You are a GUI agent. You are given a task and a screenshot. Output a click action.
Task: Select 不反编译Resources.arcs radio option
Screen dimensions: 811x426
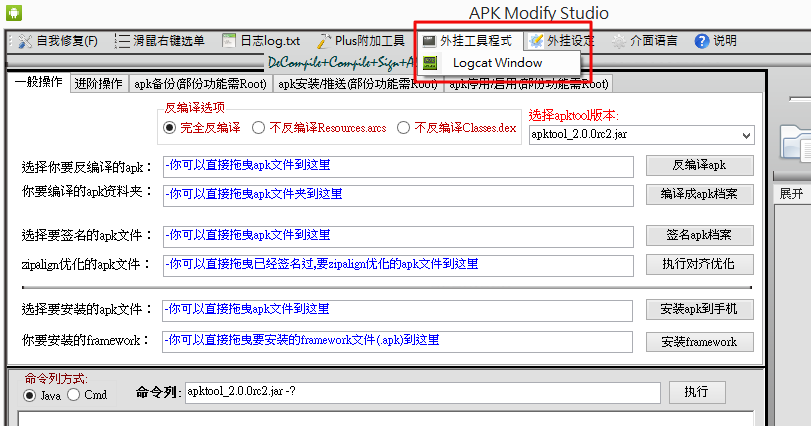[259, 128]
